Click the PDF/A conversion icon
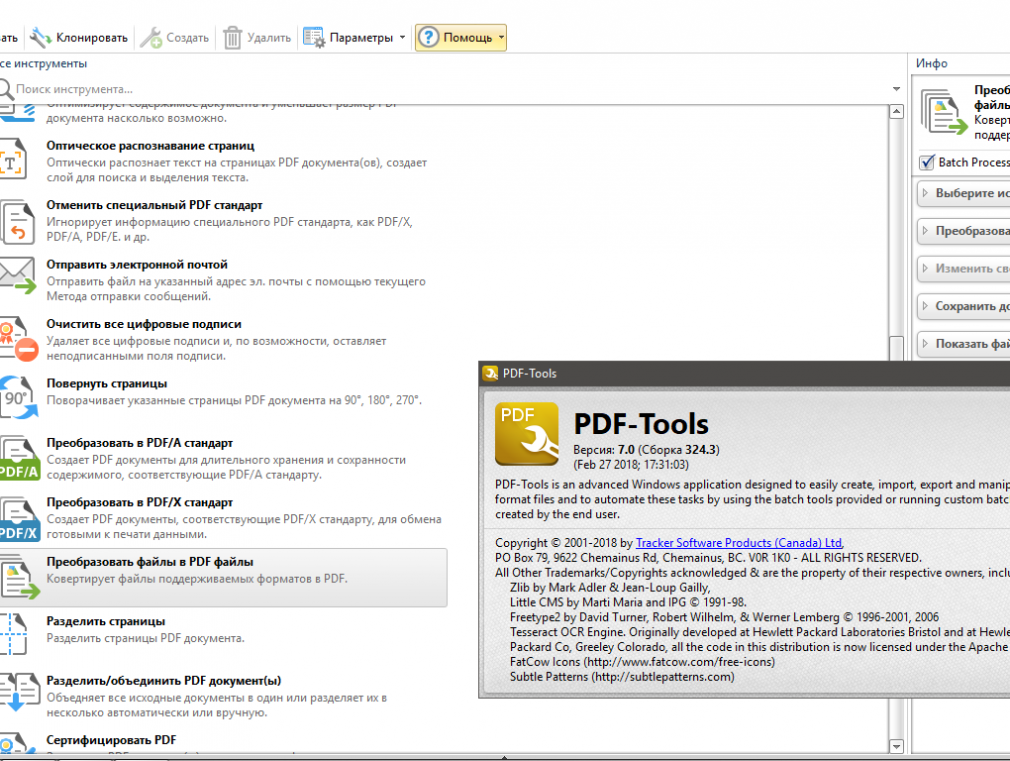This screenshot has width=1010, height=761. (20, 458)
